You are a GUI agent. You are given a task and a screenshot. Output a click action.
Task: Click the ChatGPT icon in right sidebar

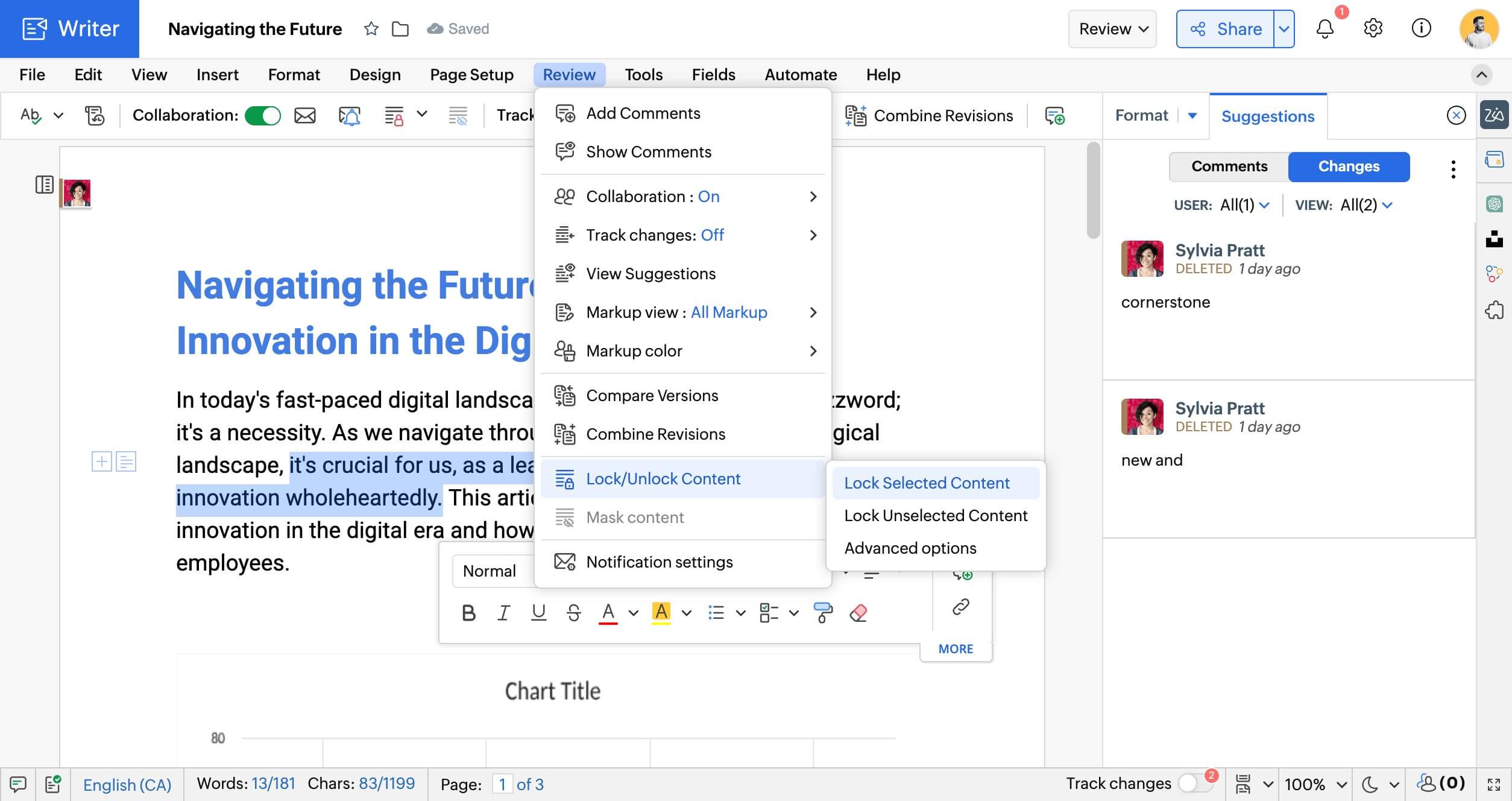point(1494,204)
